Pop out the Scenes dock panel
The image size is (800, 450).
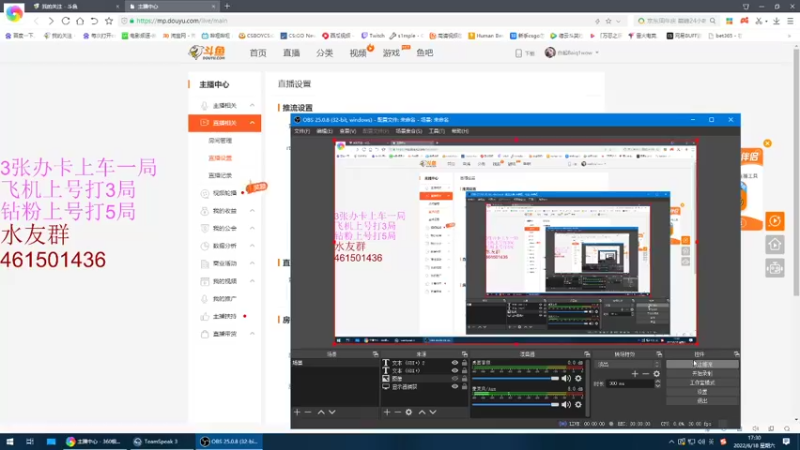[x=376, y=354]
